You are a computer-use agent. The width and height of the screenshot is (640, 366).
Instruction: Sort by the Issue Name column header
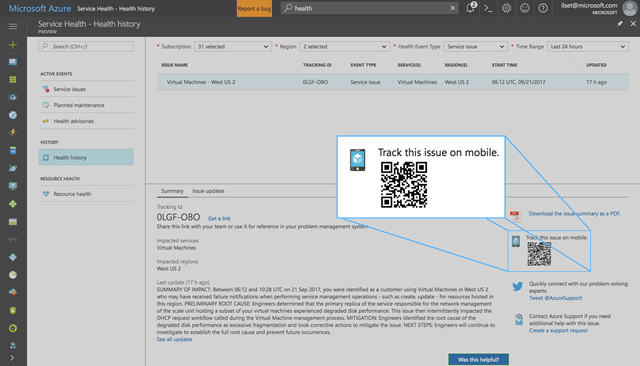174,65
